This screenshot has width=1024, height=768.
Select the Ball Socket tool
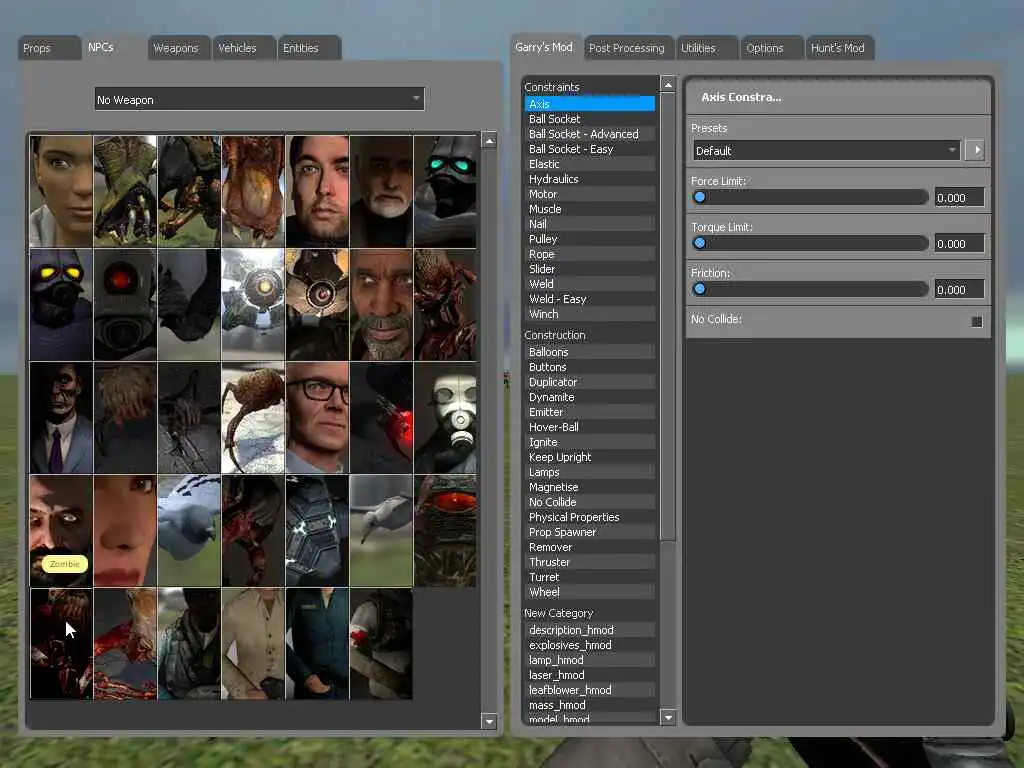coord(590,119)
